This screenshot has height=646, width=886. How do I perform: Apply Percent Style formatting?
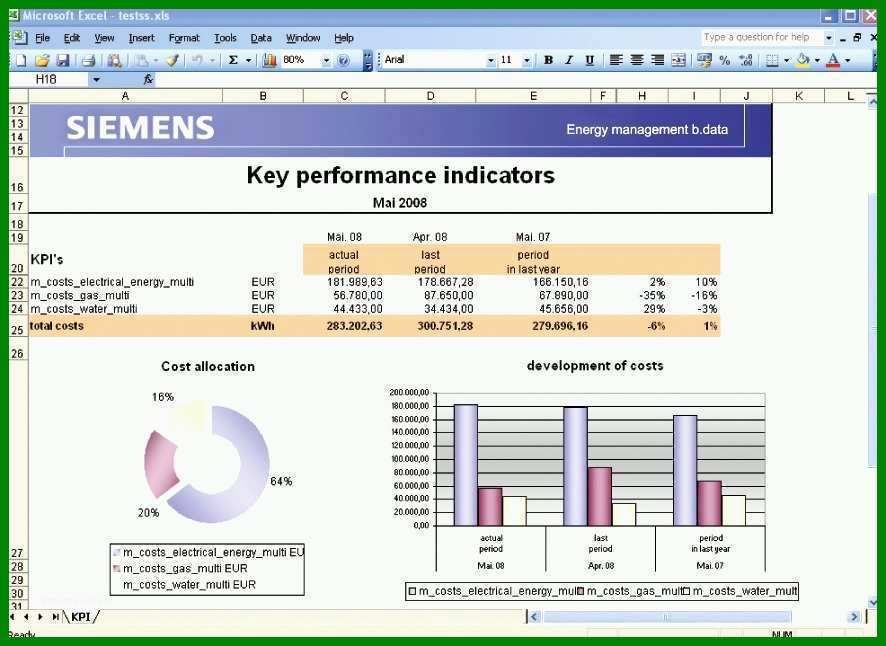pos(725,60)
